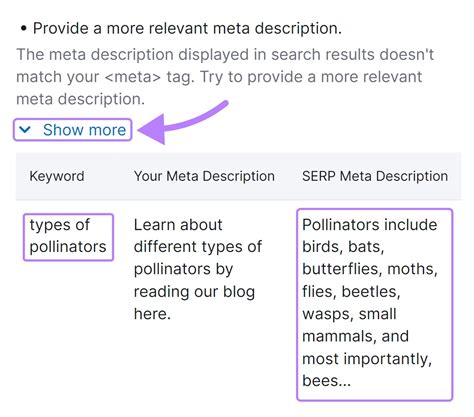This screenshot has width=474, height=417.
Task: Click the 'Pollinators include birds, bats' SERP cell
Action: coord(374,304)
